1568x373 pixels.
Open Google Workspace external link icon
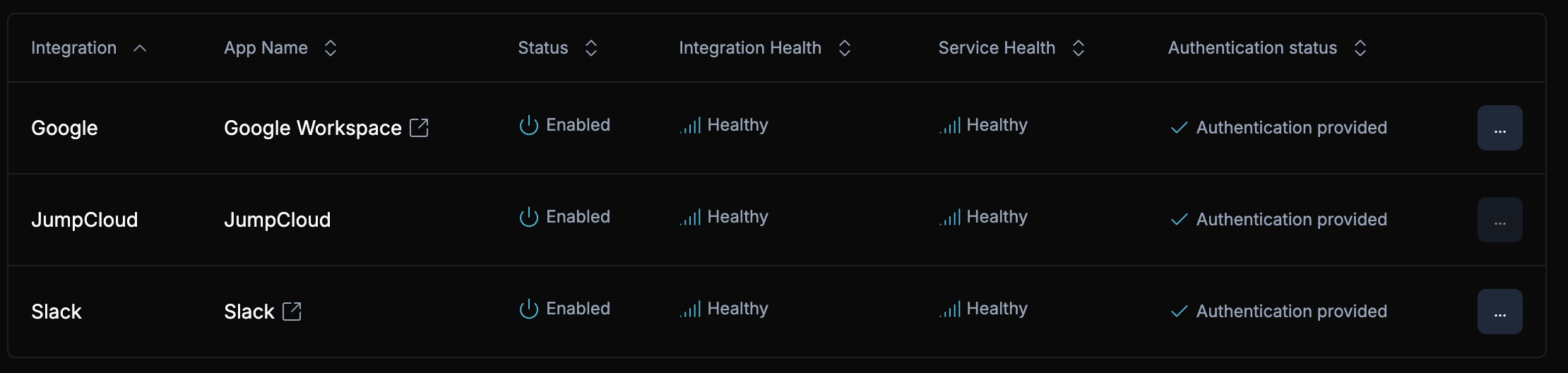(419, 128)
